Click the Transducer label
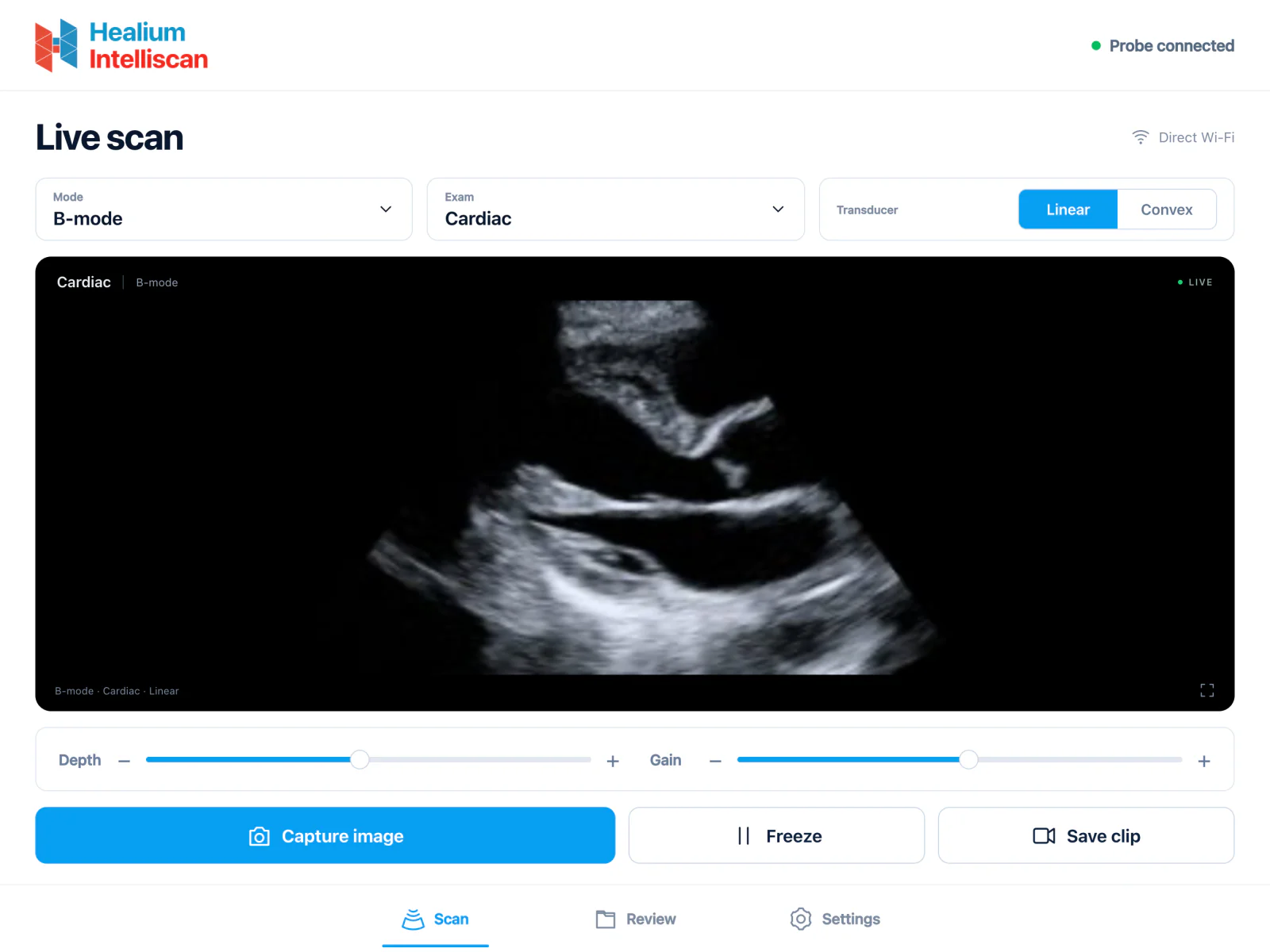 [x=867, y=210]
